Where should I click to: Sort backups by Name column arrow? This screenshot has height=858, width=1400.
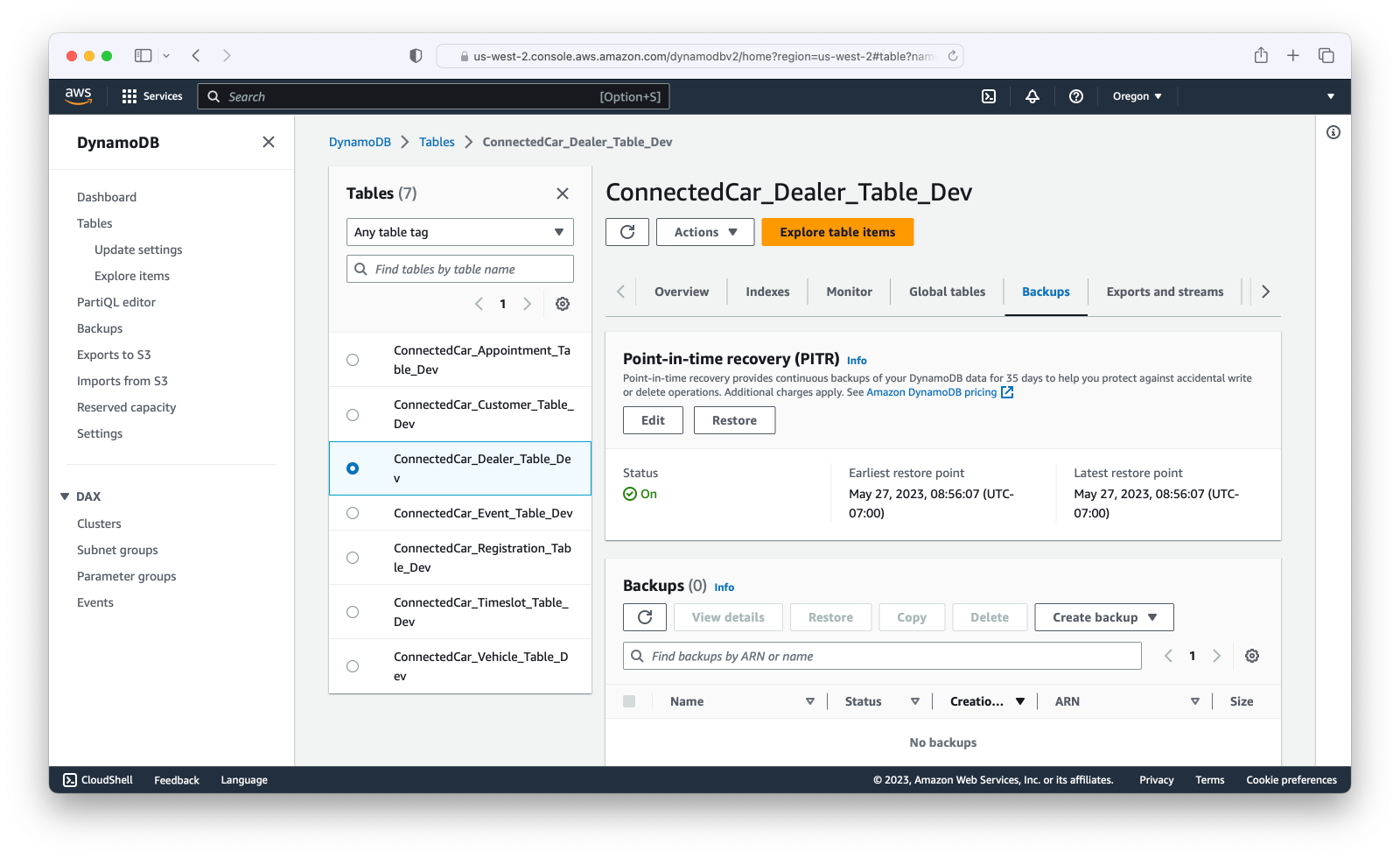[x=810, y=701]
